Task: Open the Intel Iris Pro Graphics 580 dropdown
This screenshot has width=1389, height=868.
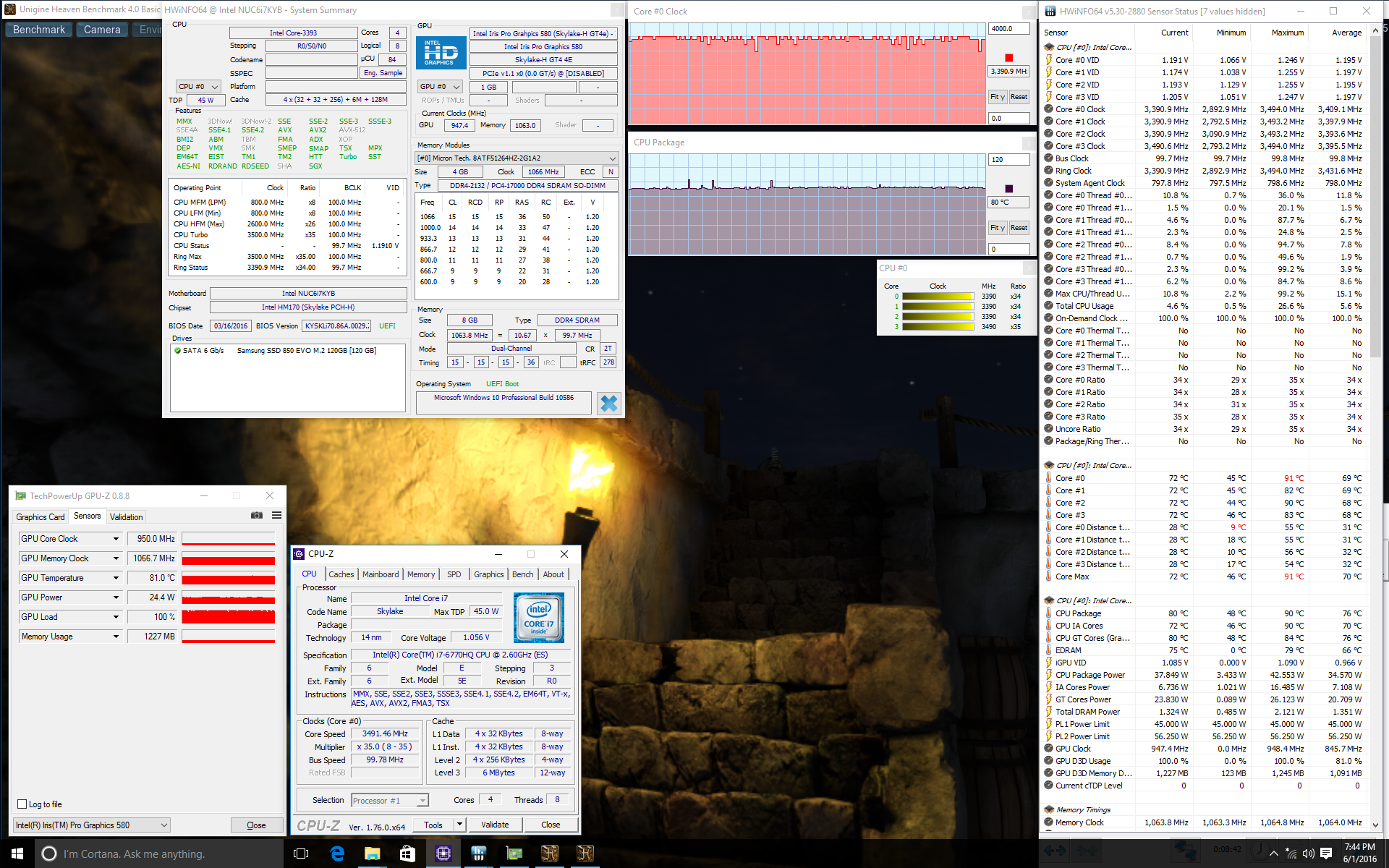Action: click(92, 825)
